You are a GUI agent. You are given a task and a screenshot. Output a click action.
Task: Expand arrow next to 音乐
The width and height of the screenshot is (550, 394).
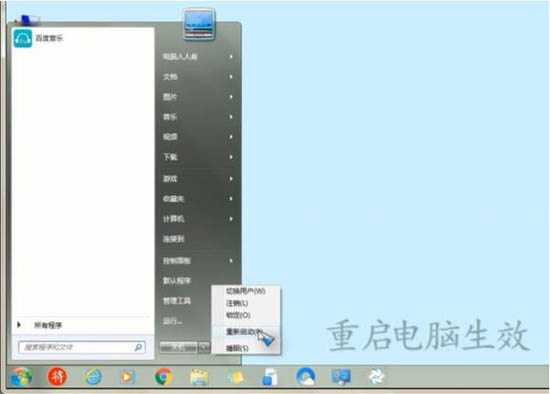231,117
